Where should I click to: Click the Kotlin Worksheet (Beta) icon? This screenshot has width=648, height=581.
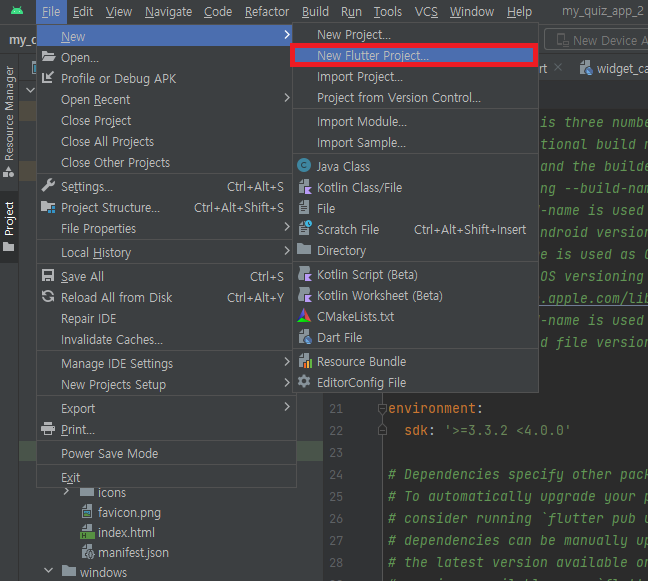(305, 295)
